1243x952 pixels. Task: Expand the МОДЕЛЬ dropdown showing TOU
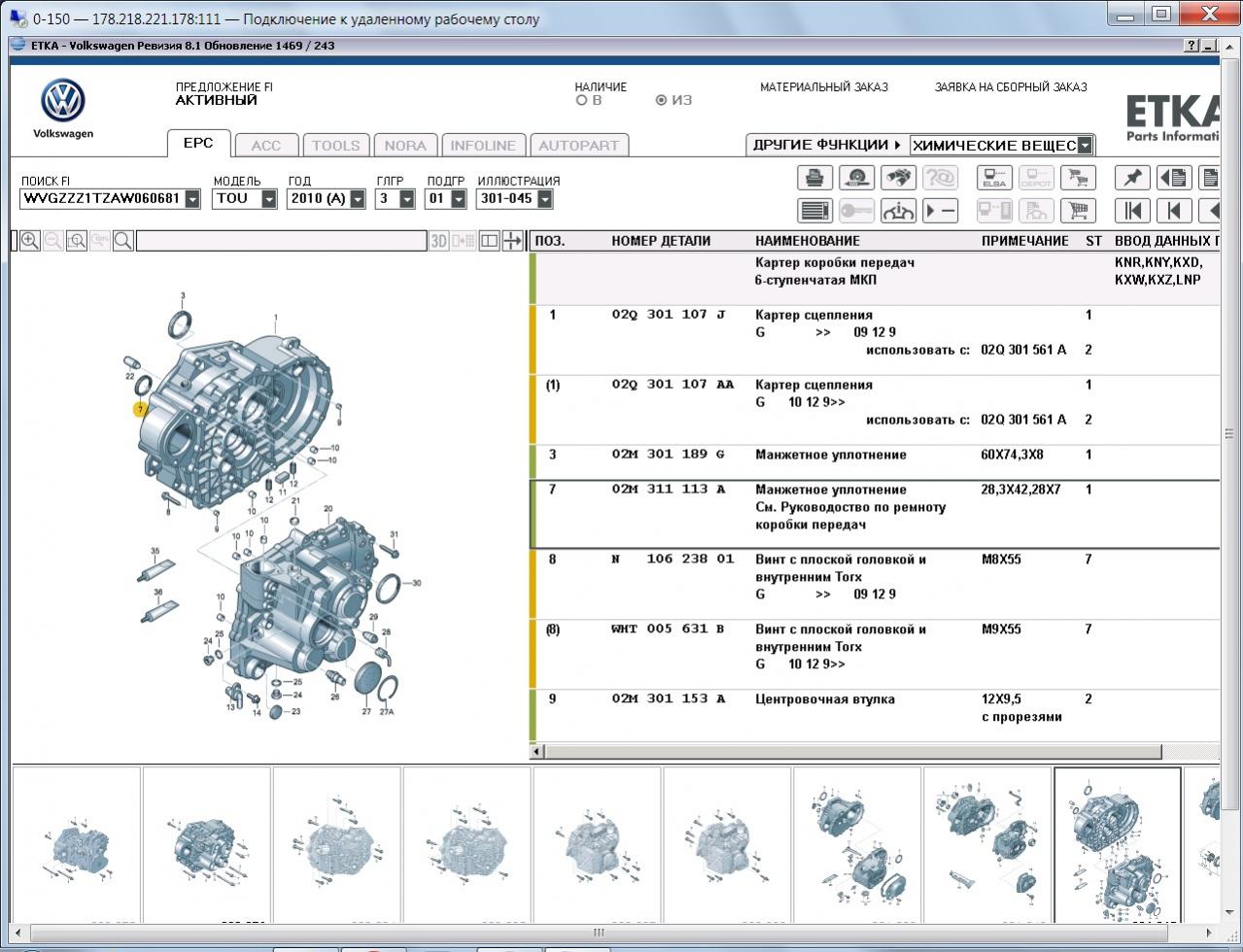(269, 199)
